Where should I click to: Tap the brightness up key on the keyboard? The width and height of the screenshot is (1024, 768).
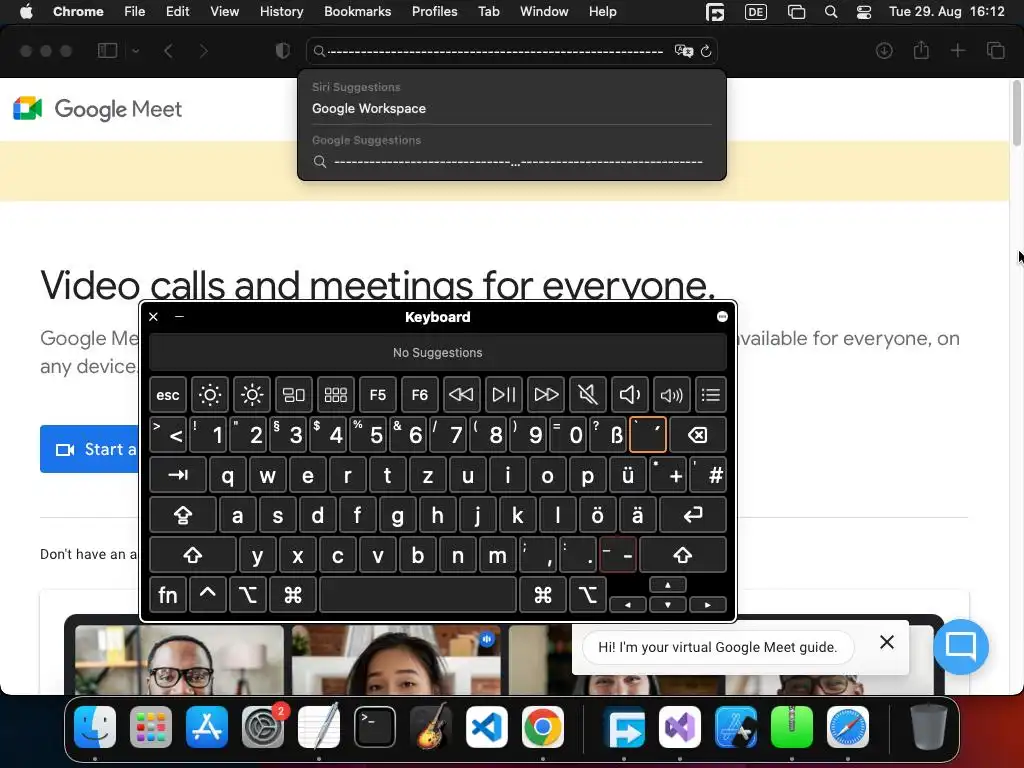251,395
